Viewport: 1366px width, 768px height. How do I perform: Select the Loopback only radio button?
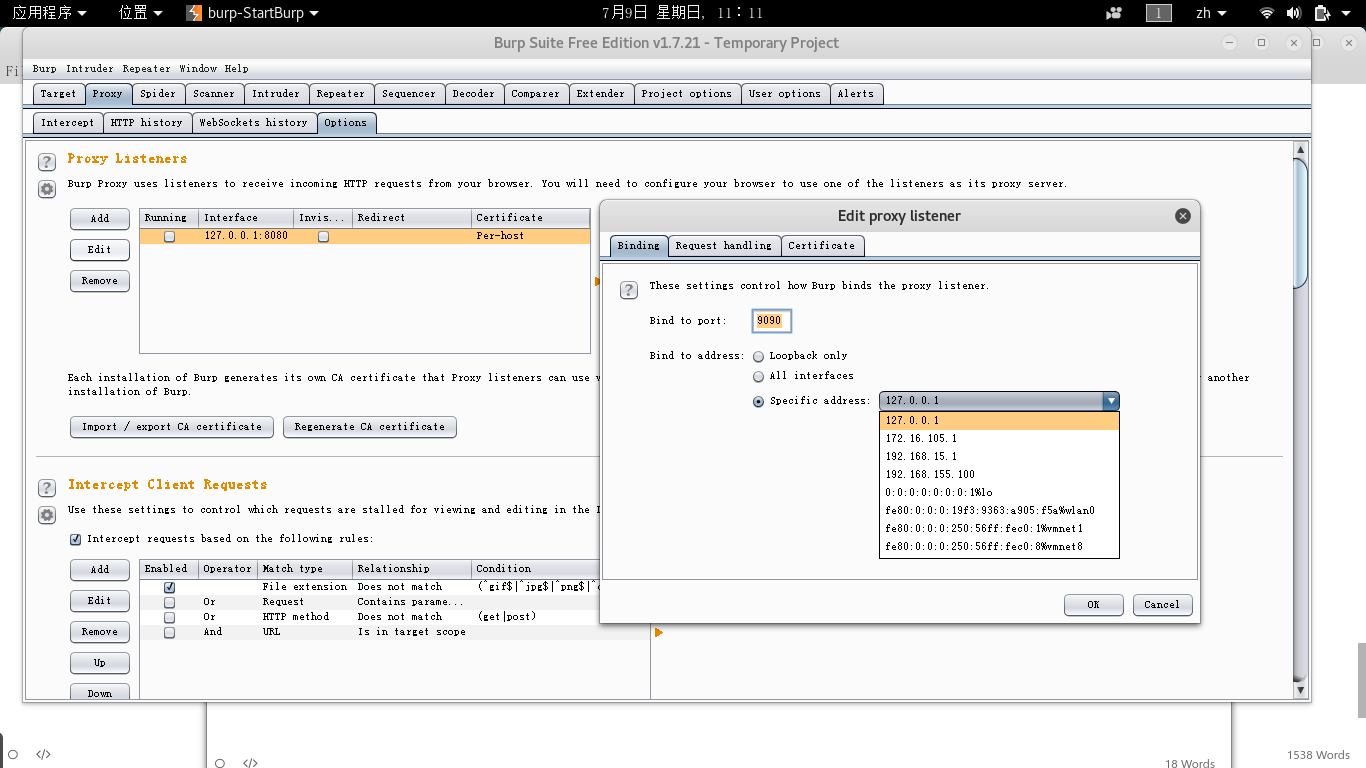(759, 356)
